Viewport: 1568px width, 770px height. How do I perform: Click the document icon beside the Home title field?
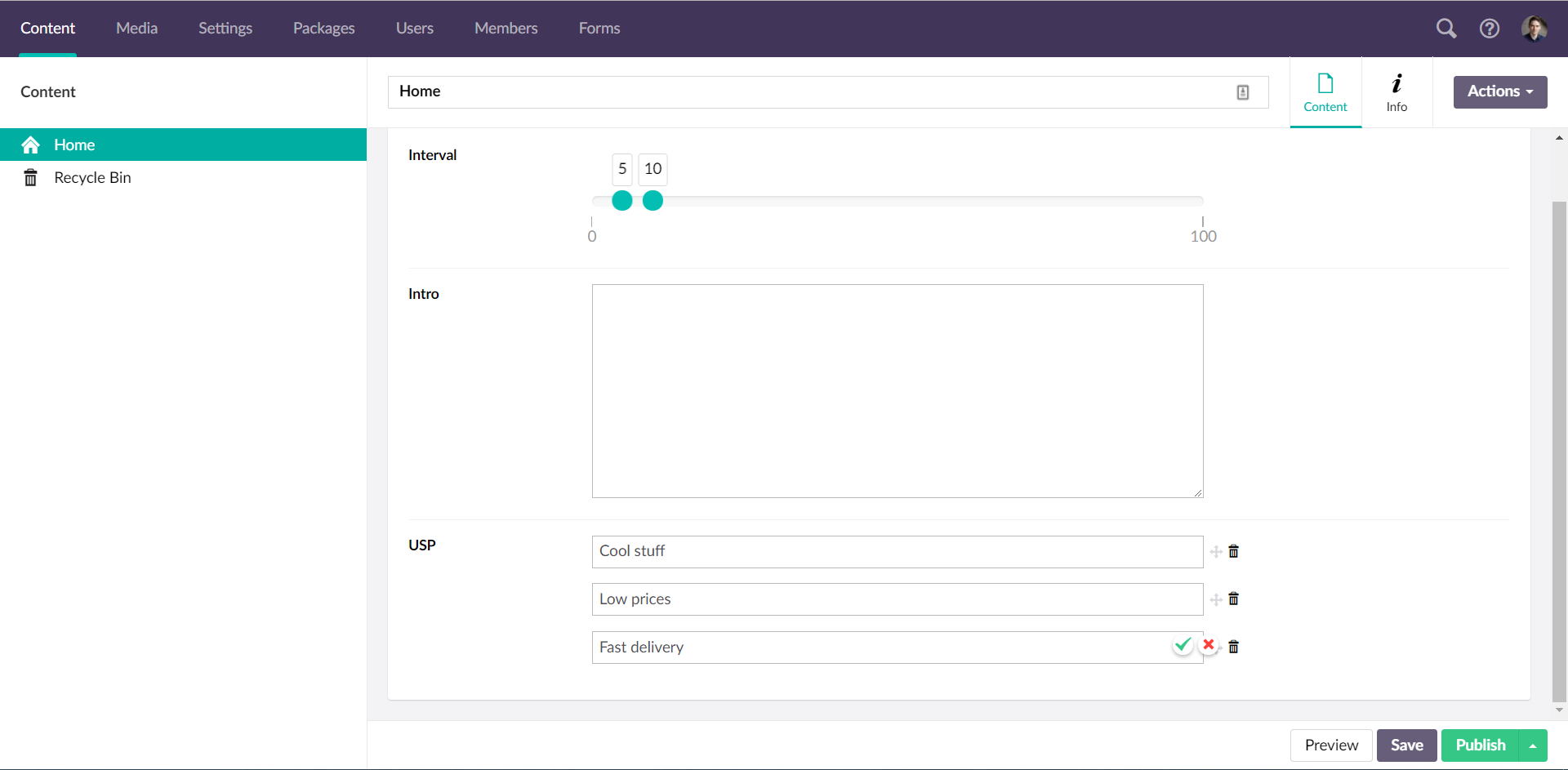tap(1242, 91)
